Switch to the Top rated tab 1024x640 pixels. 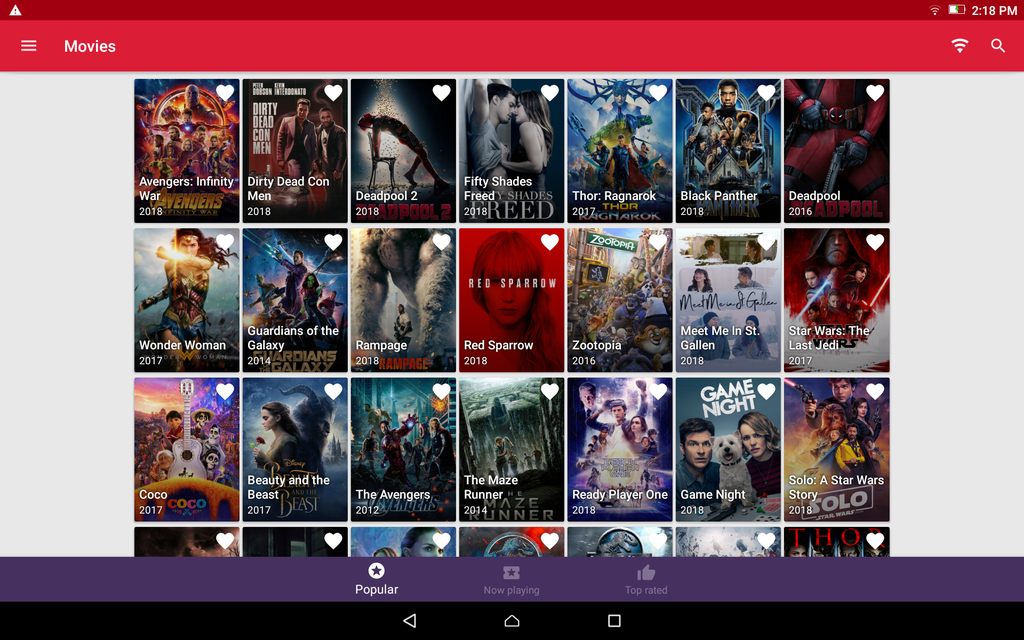click(x=646, y=579)
